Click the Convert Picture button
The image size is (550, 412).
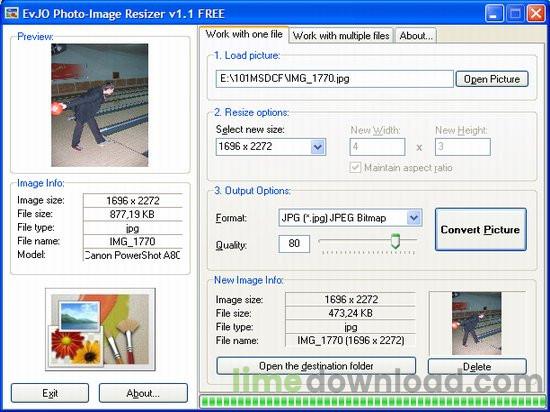pyautogui.click(x=481, y=230)
